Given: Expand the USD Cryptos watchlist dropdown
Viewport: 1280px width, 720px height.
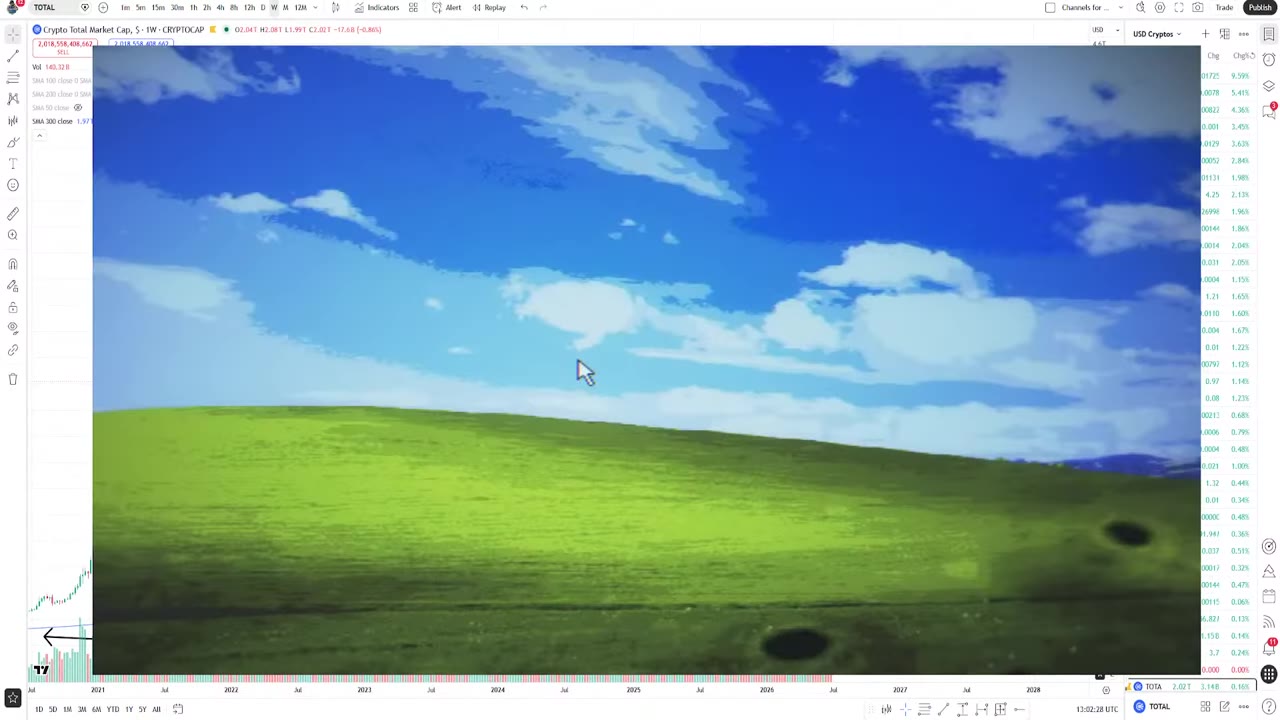Looking at the screenshot, I should (x=1157, y=34).
